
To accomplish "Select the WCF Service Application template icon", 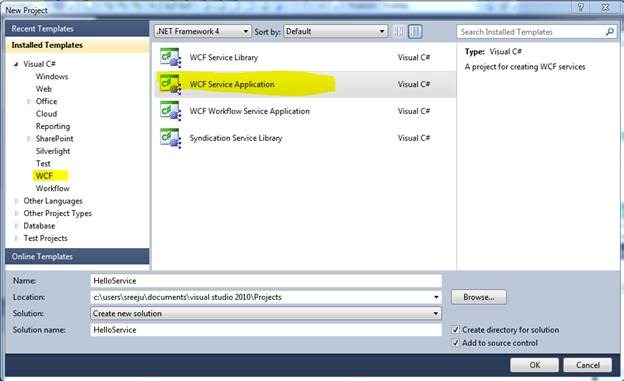I will [170, 84].
